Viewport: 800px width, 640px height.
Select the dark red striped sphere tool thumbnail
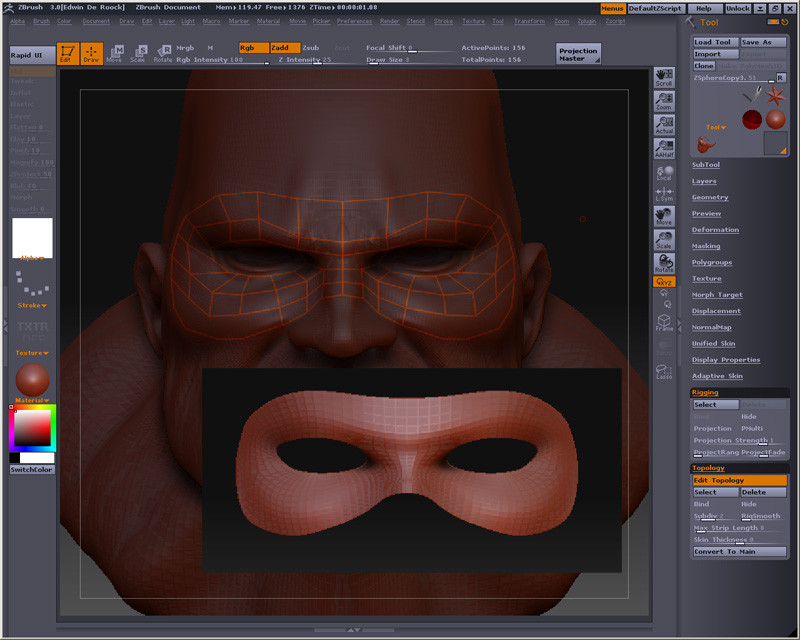pyautogui.click(x=752, y=119)
